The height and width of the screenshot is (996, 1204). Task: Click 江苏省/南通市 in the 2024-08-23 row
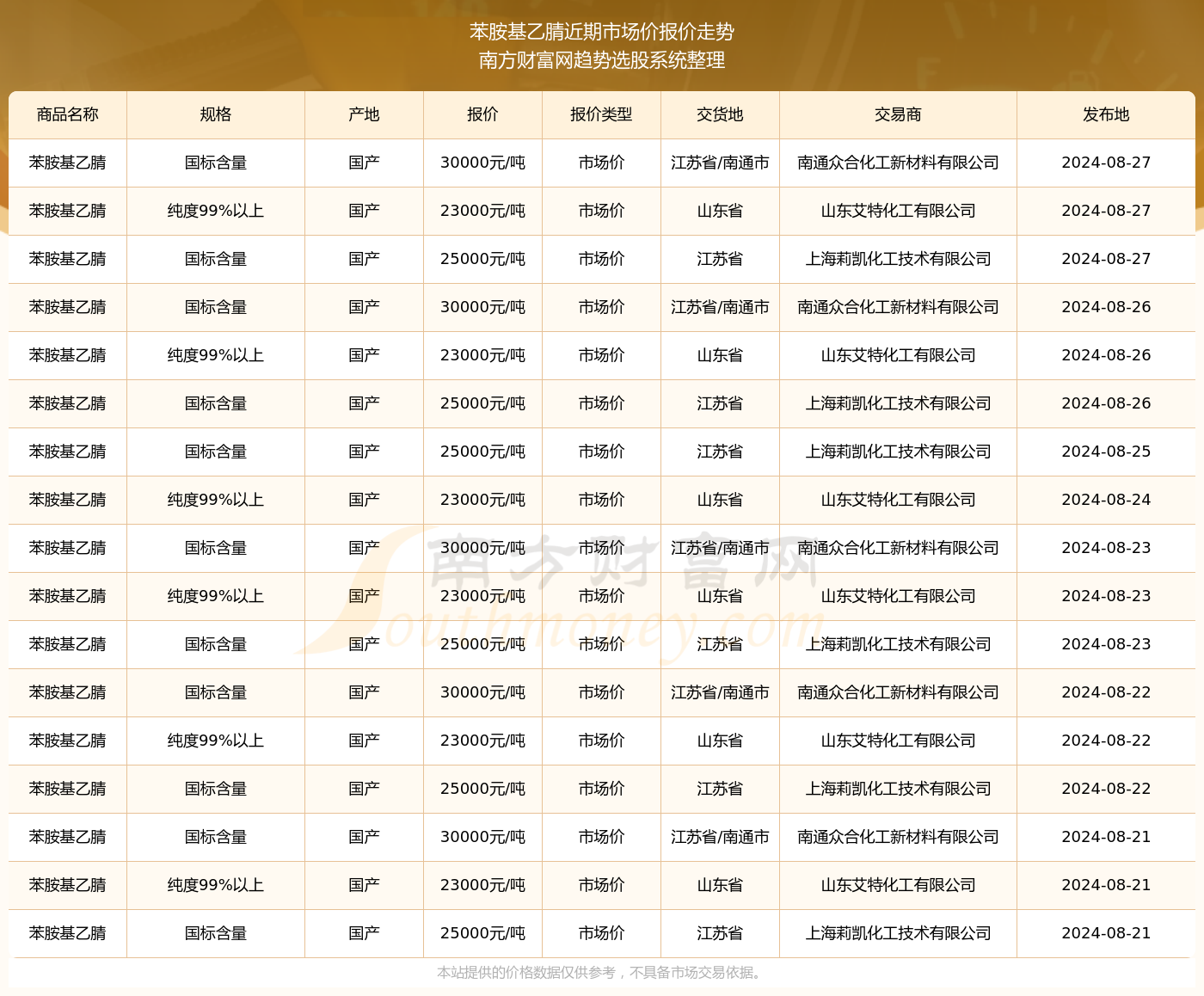click(720, 548)
